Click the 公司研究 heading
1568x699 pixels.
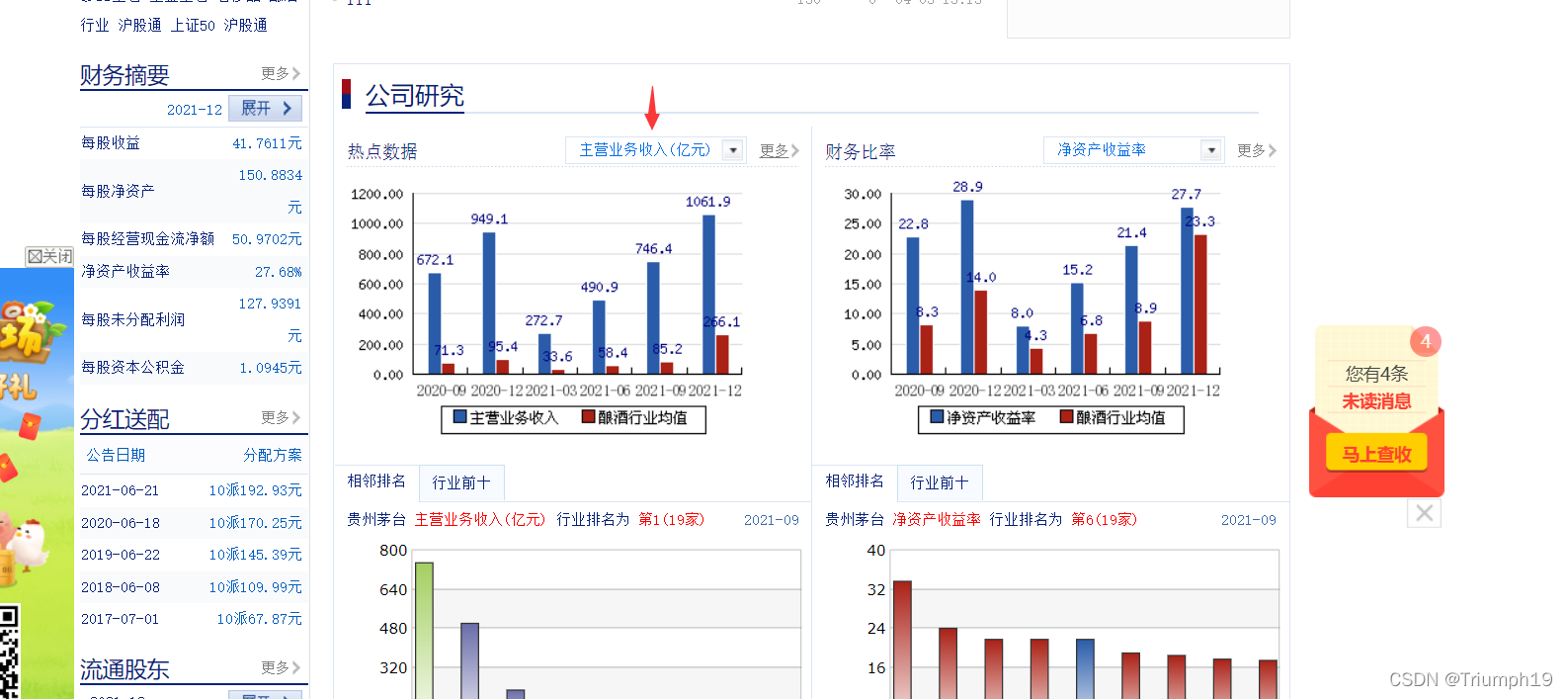415,96
